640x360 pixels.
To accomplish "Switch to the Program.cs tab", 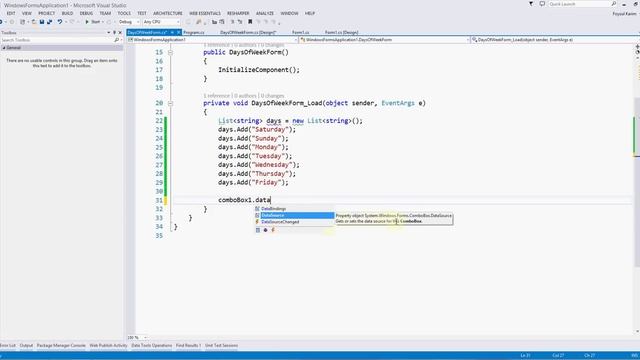I will pos(194,32).
